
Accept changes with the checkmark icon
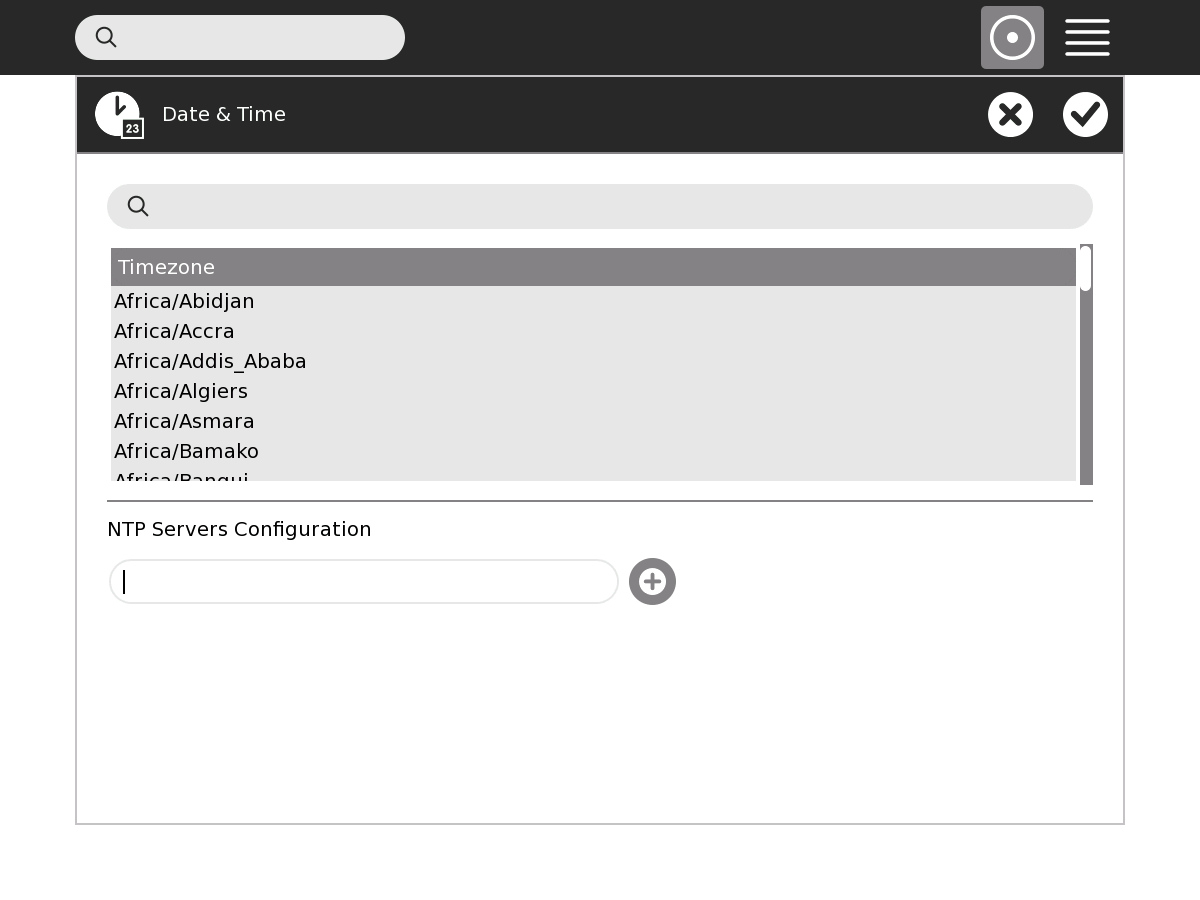(1085, 114)
